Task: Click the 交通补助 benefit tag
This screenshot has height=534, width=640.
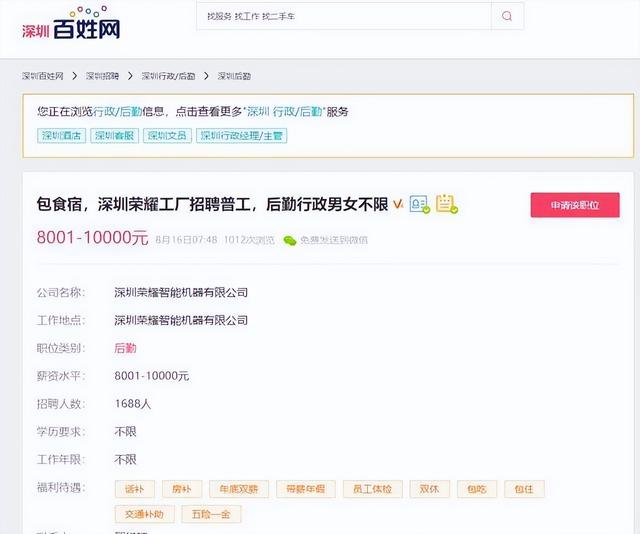Action: tap(144, 514)
